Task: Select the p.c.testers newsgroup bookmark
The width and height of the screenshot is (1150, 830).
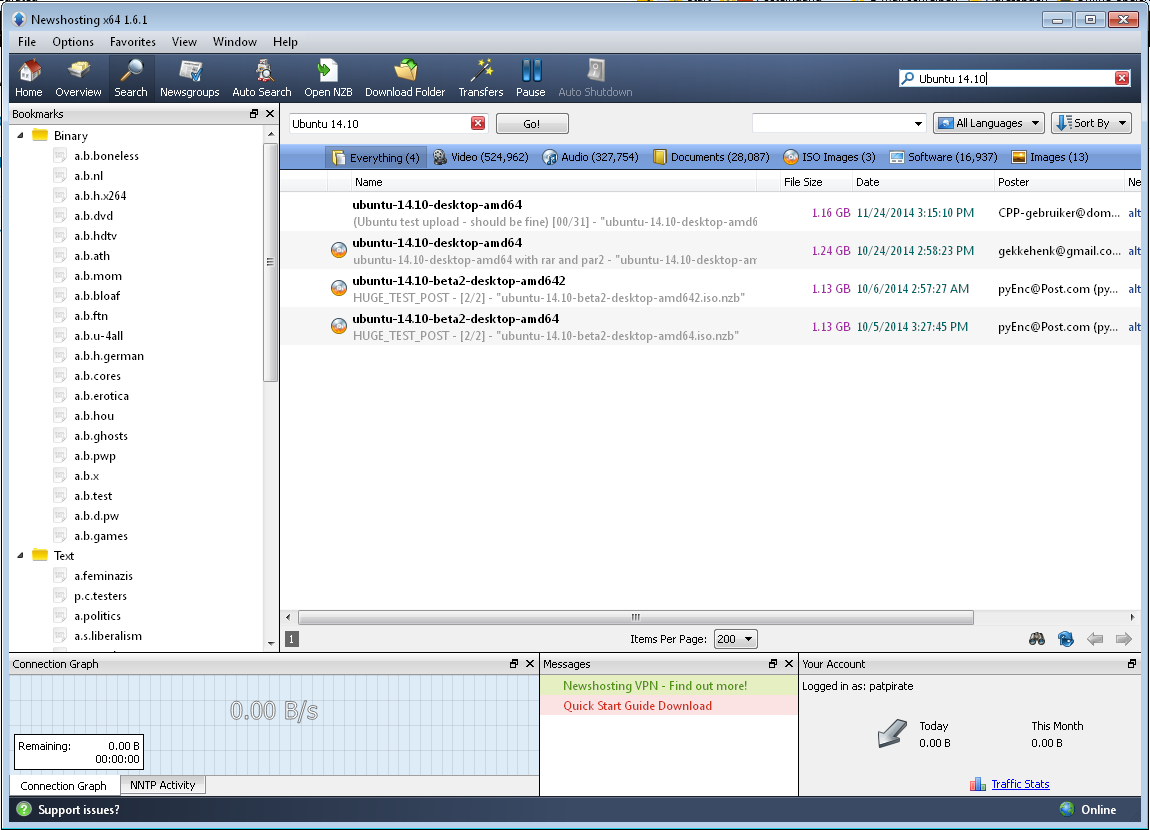Action: (100, 596)
